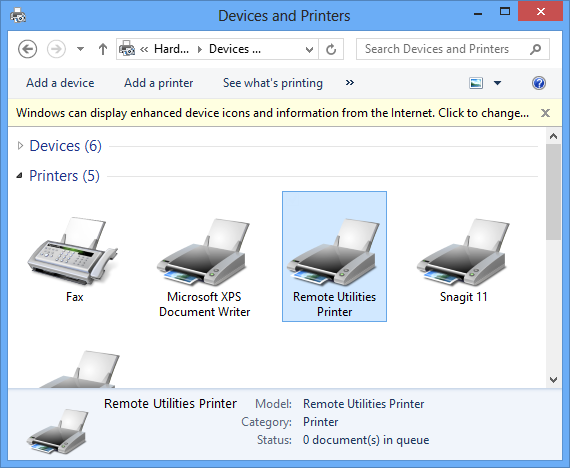Viewport: 570px width, 468px height.
Task: Expand the Devices (6) group triangle
Action: coord(20,146)
